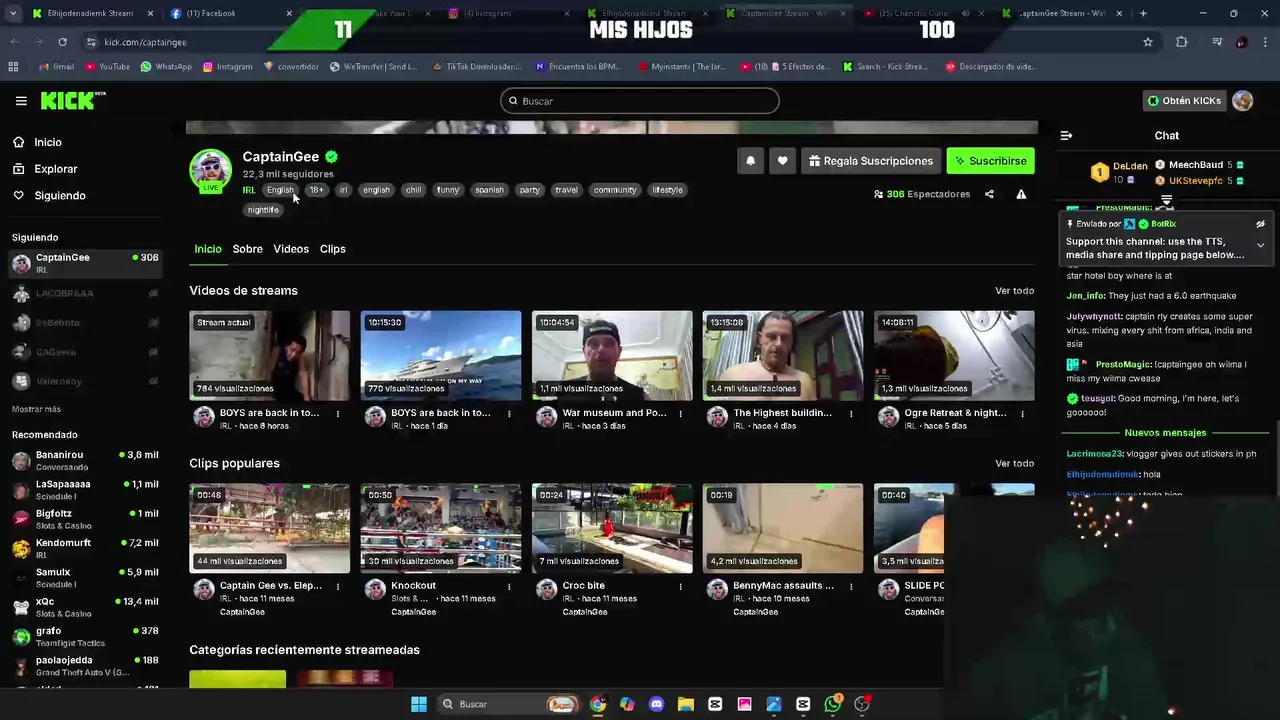The image size is (1280, 720).
Task: Bookmark this page star icon
Action: pyautogui.click(x=1148, y=42)
